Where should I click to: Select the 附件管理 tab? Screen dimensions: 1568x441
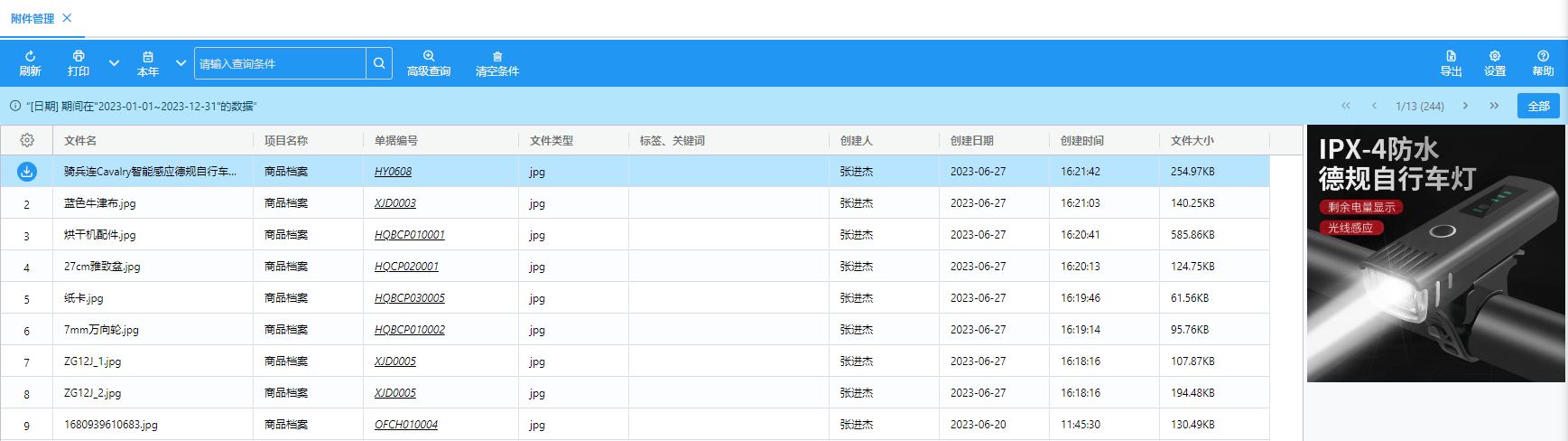click(32, 18)
